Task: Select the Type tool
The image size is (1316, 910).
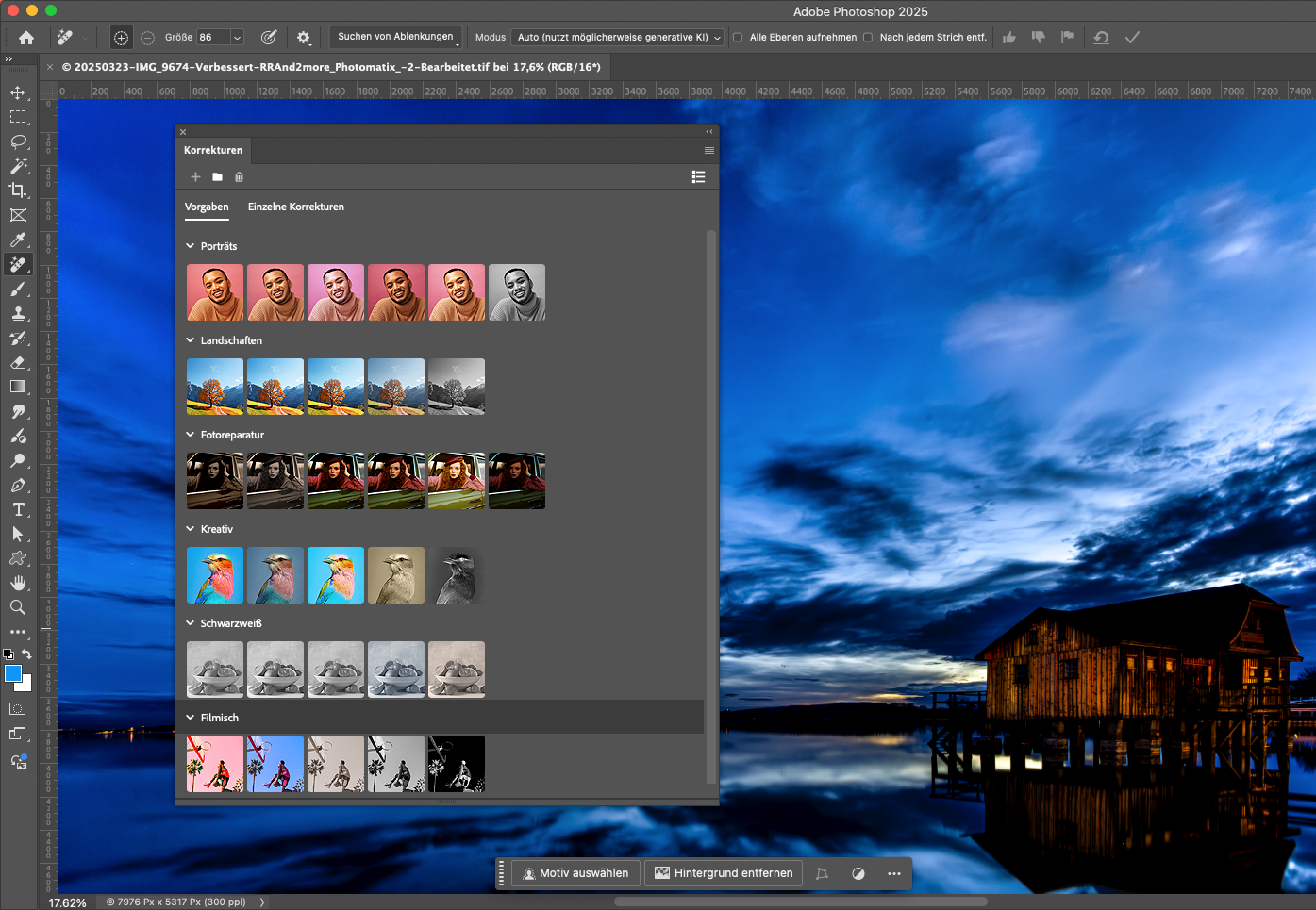Action: point(19,509)
